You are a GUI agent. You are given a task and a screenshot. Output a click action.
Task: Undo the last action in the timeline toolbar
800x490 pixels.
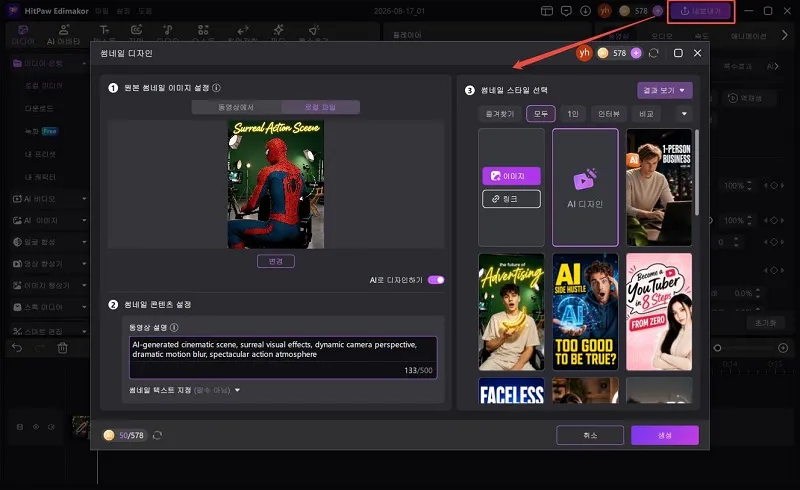(x=17, y=348)
